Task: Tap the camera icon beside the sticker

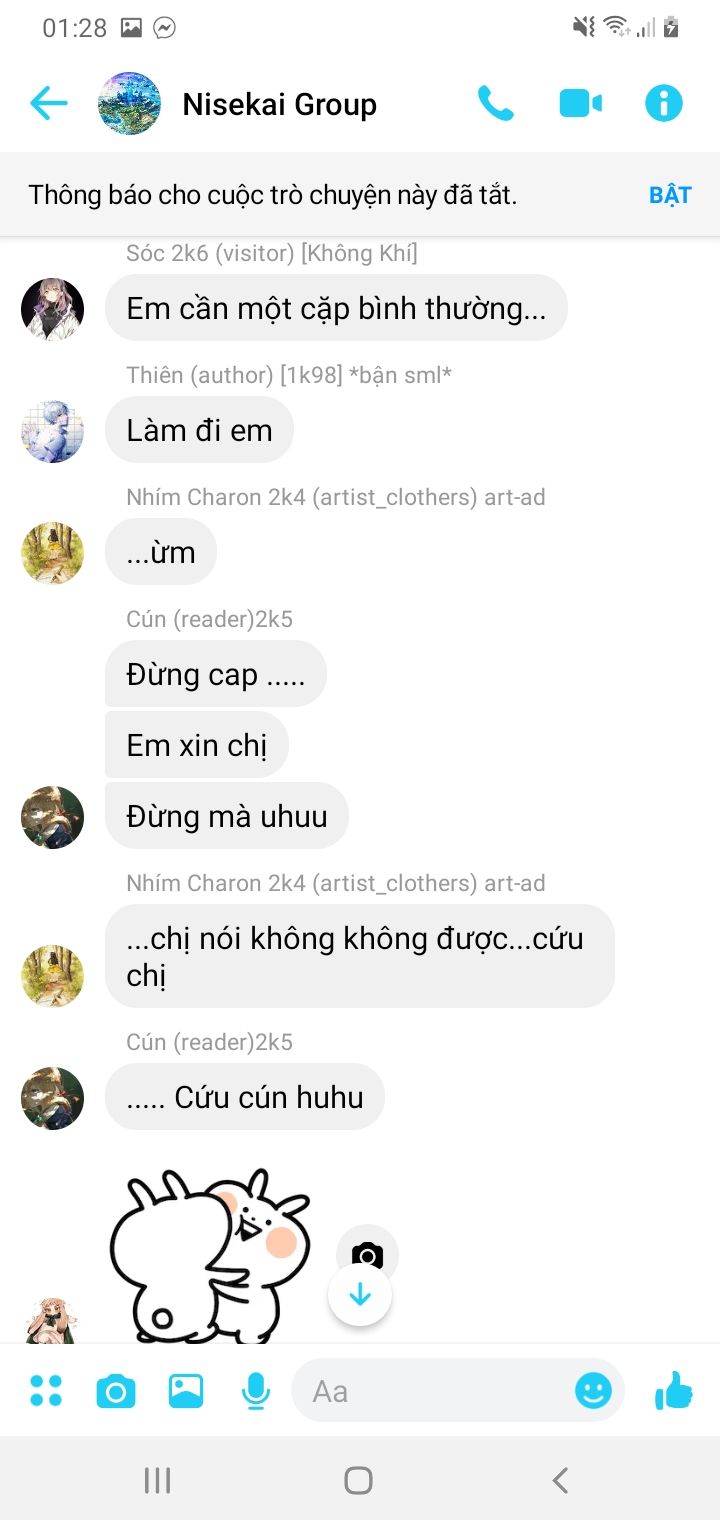Action: (x=367, y=1254)
